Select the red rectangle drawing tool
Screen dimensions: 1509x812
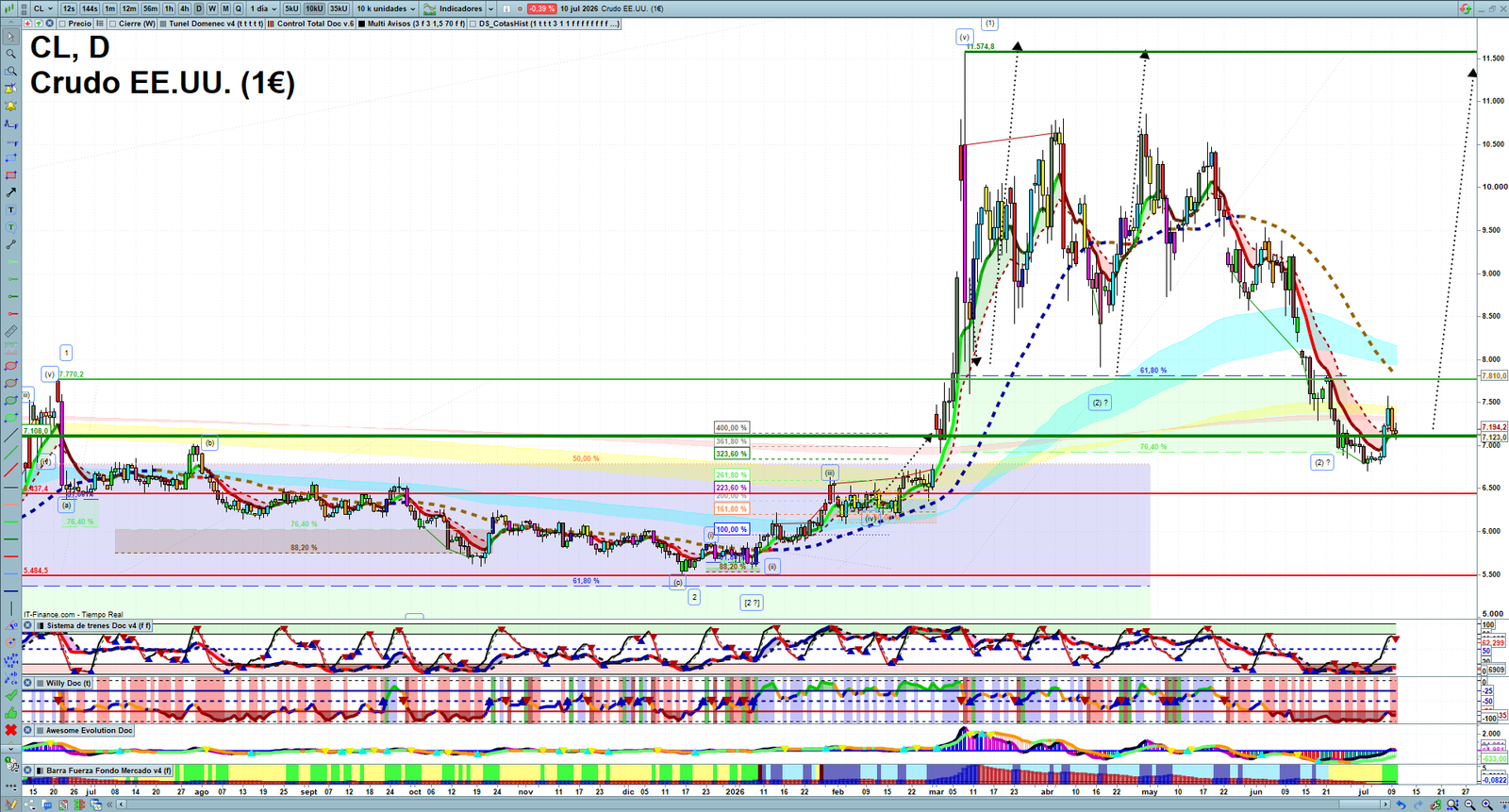pos(10,175)
